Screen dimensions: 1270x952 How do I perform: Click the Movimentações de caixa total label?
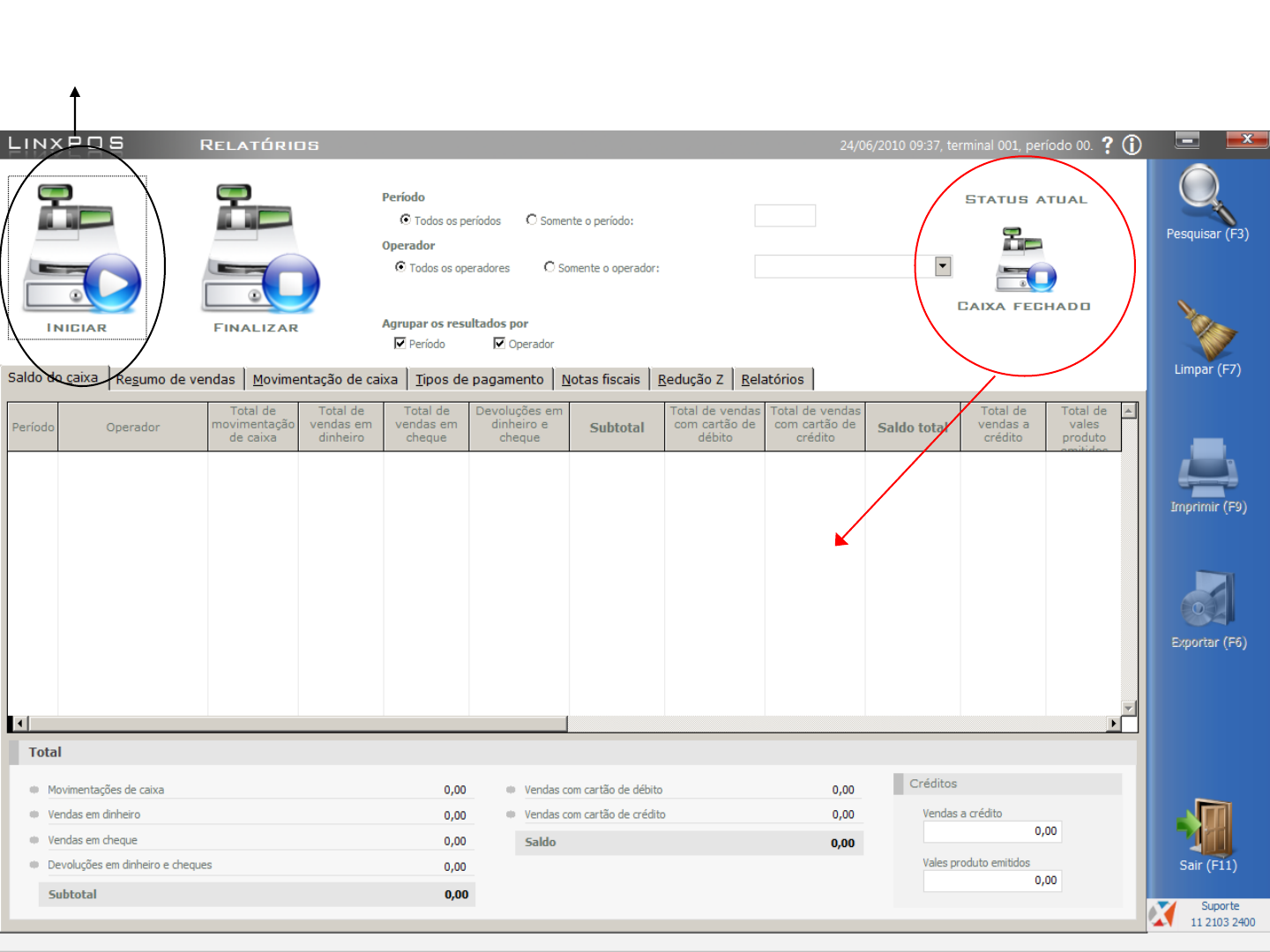(x=106, y=790)
